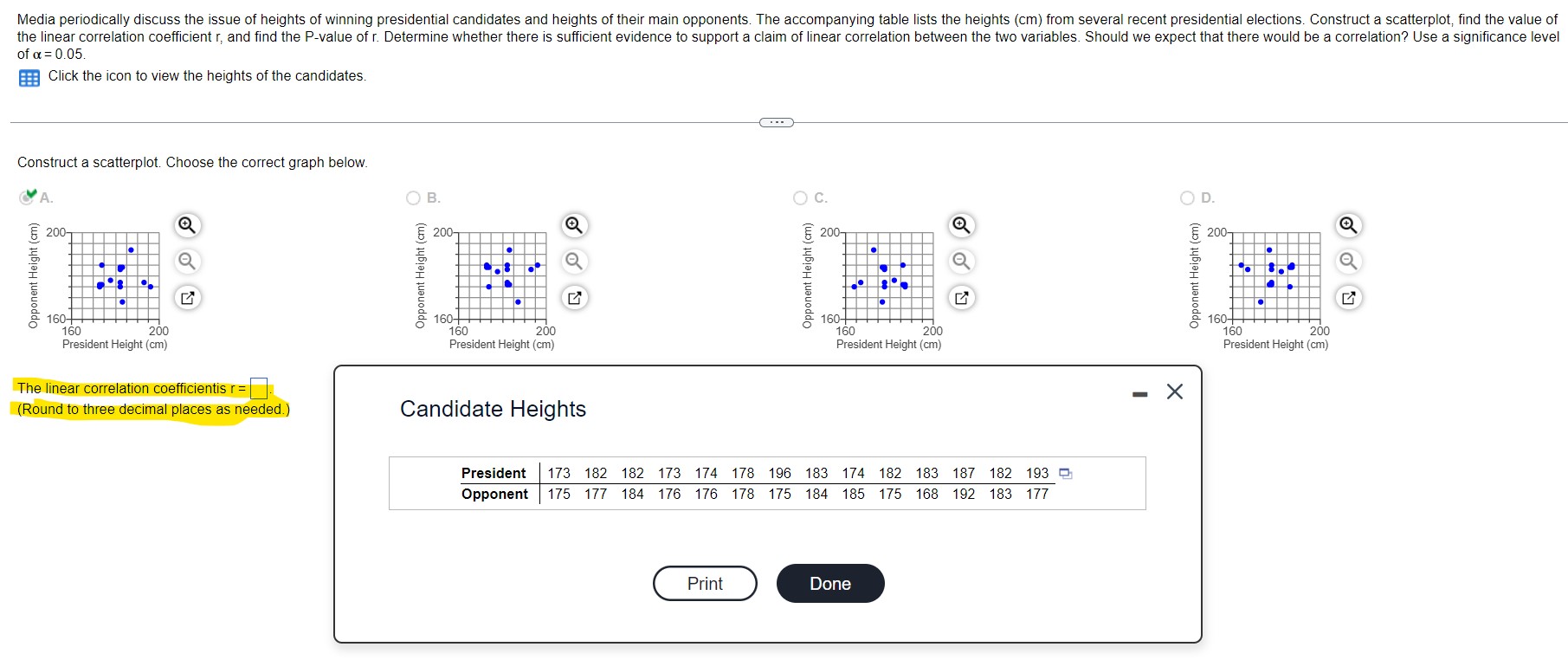This screenshot has width=1568, height=660.
Task: Click the zoom-in magnifier on graph C
Action: click(961, 224)
